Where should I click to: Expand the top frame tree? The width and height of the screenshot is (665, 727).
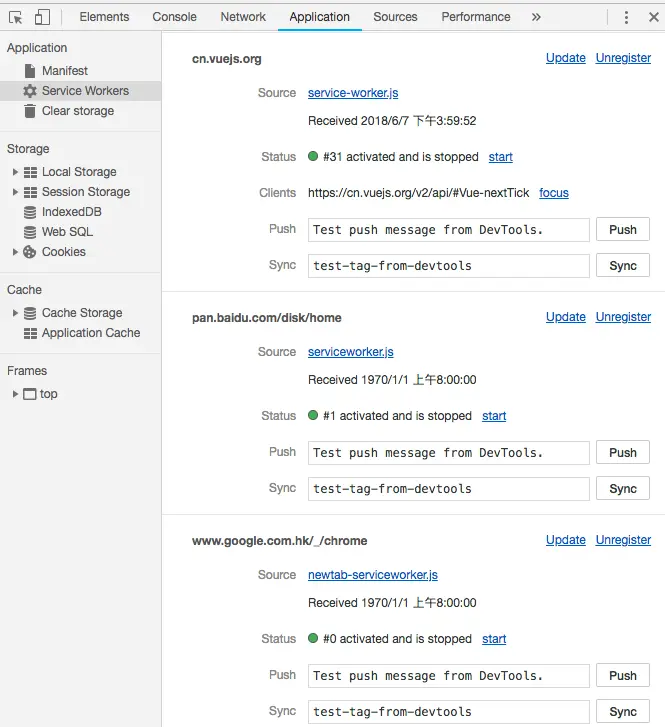15,394
